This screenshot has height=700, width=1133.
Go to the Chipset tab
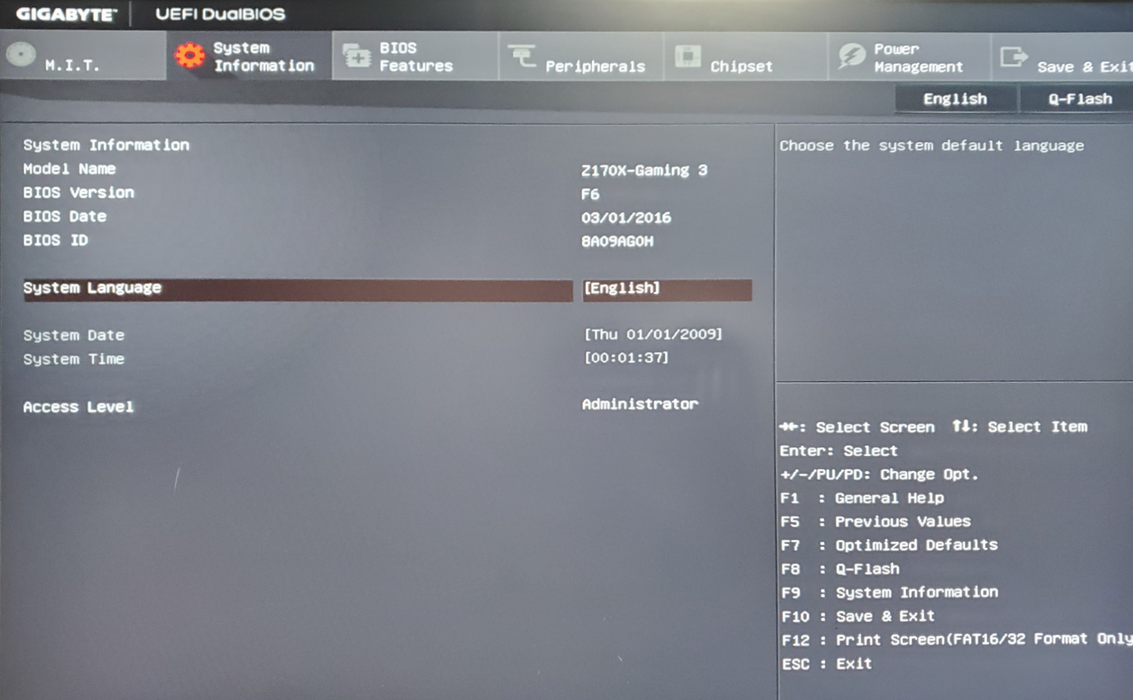[746, 56]
